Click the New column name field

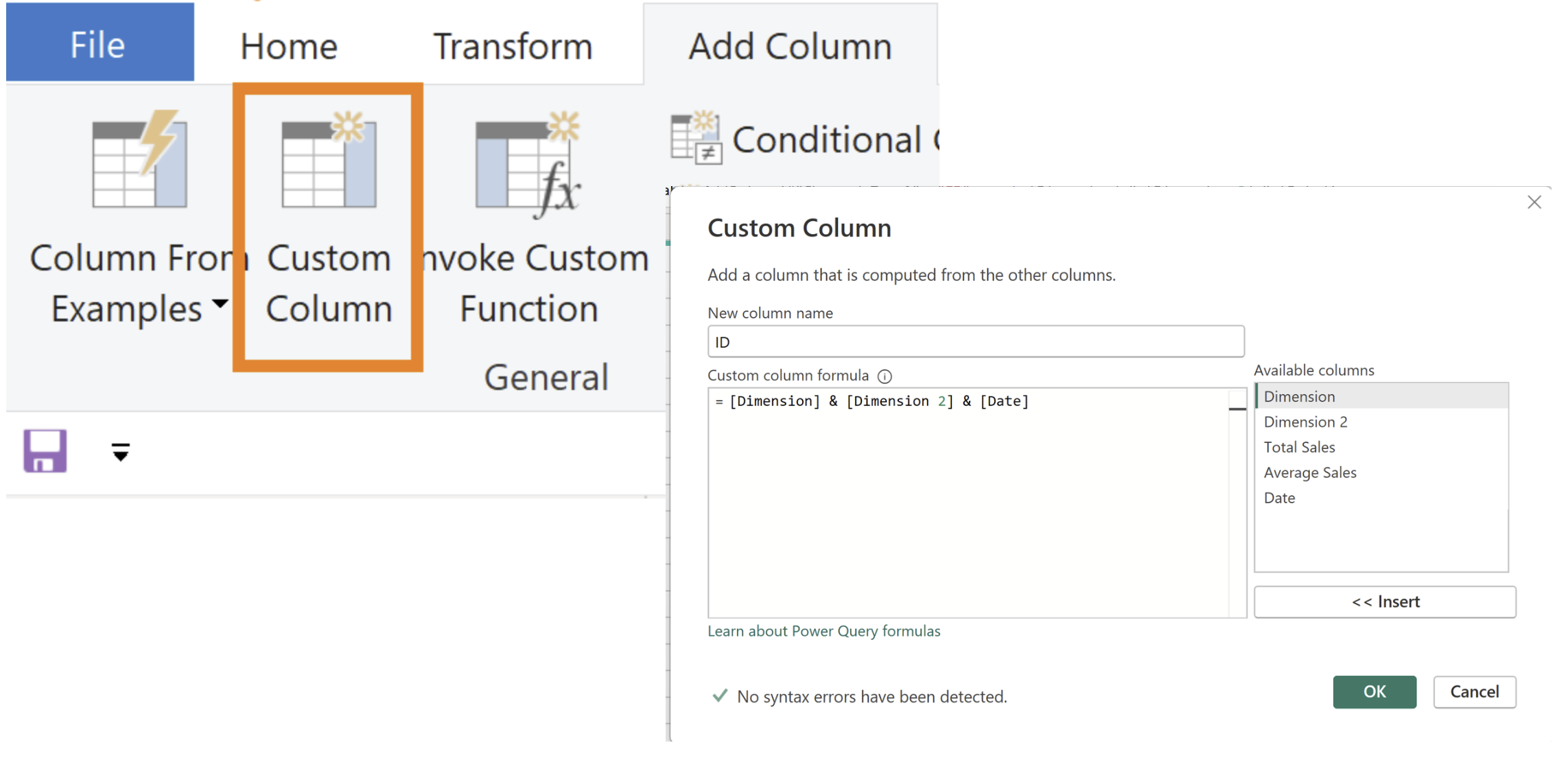975,342
